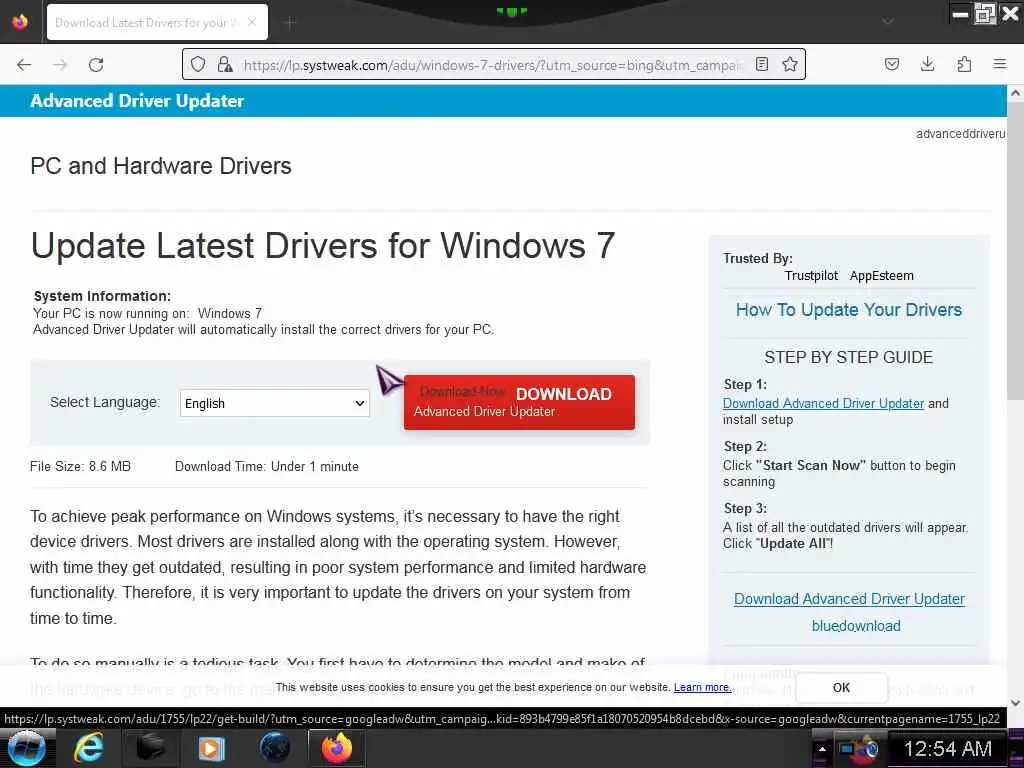Open the Pocket save icon
This screenshot has height=768, width=1024.
click(891, 64)
